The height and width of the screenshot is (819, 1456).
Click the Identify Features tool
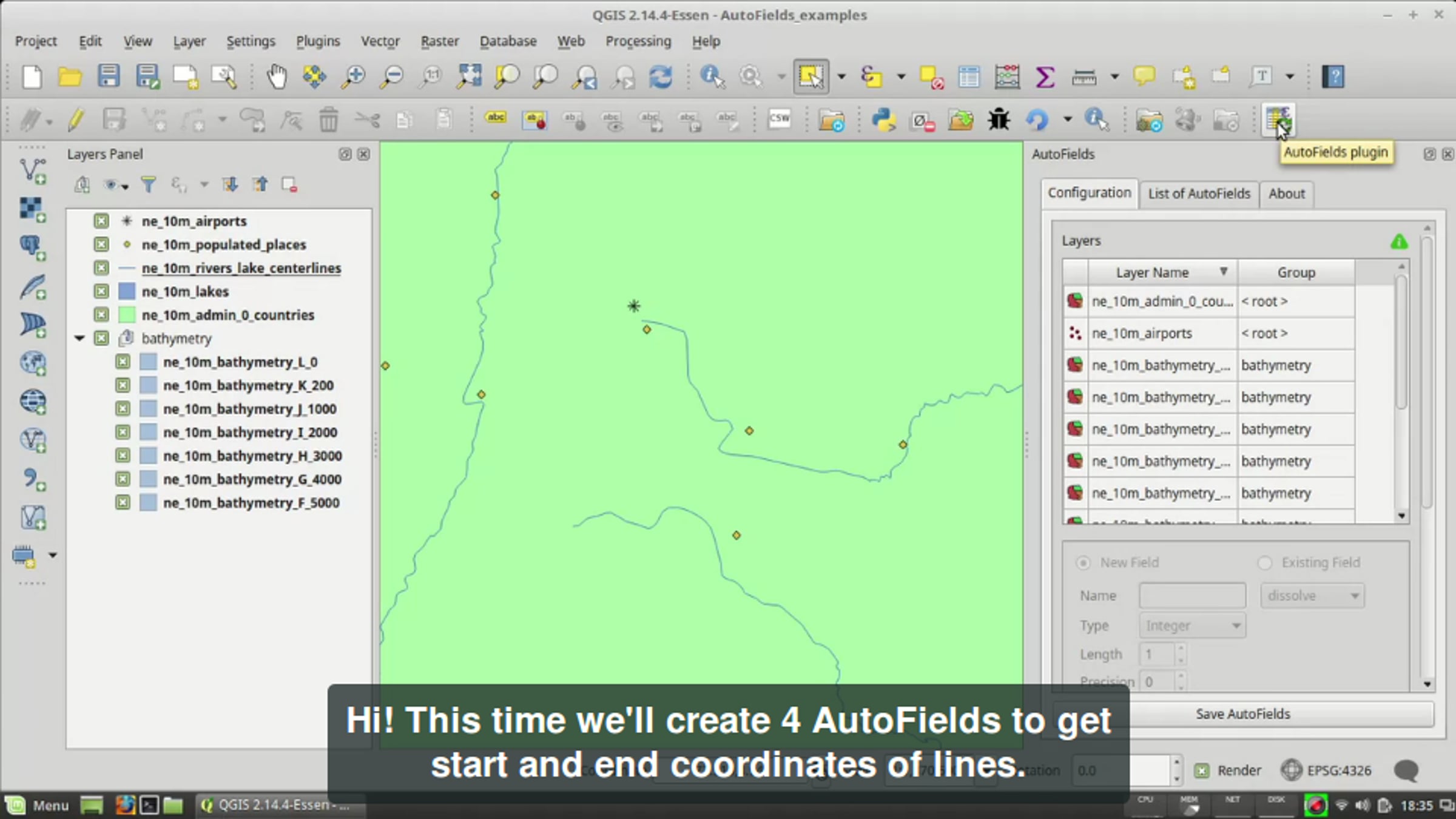[712, 77]
